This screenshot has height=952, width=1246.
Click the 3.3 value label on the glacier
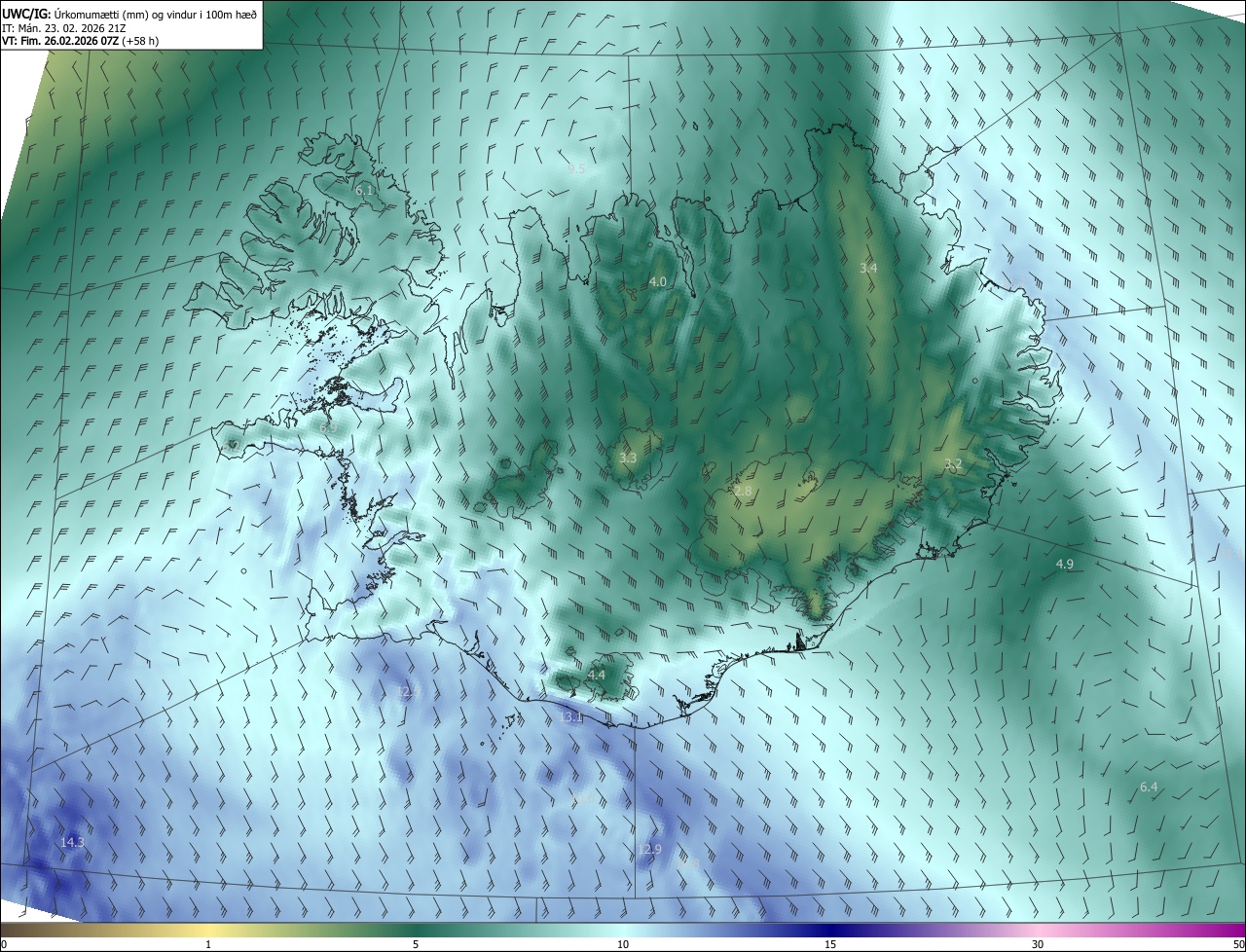click(628, 458)
